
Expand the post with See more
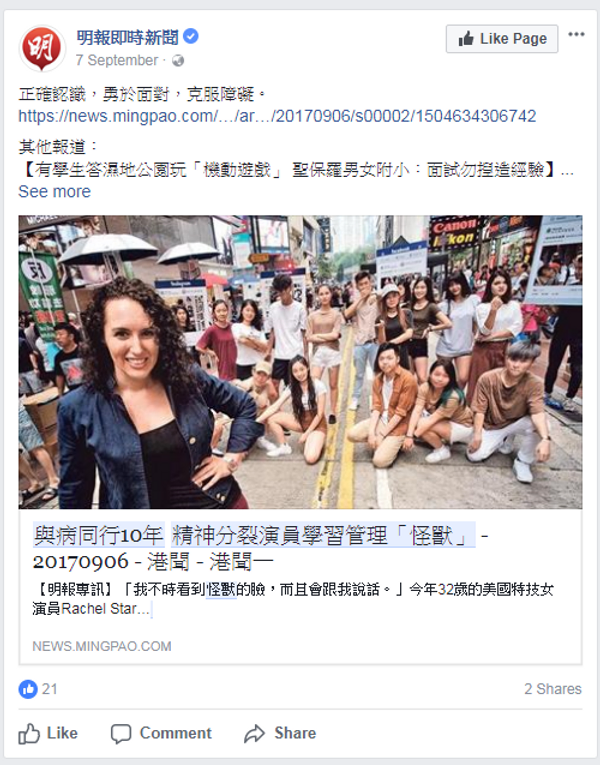[55, 191]
